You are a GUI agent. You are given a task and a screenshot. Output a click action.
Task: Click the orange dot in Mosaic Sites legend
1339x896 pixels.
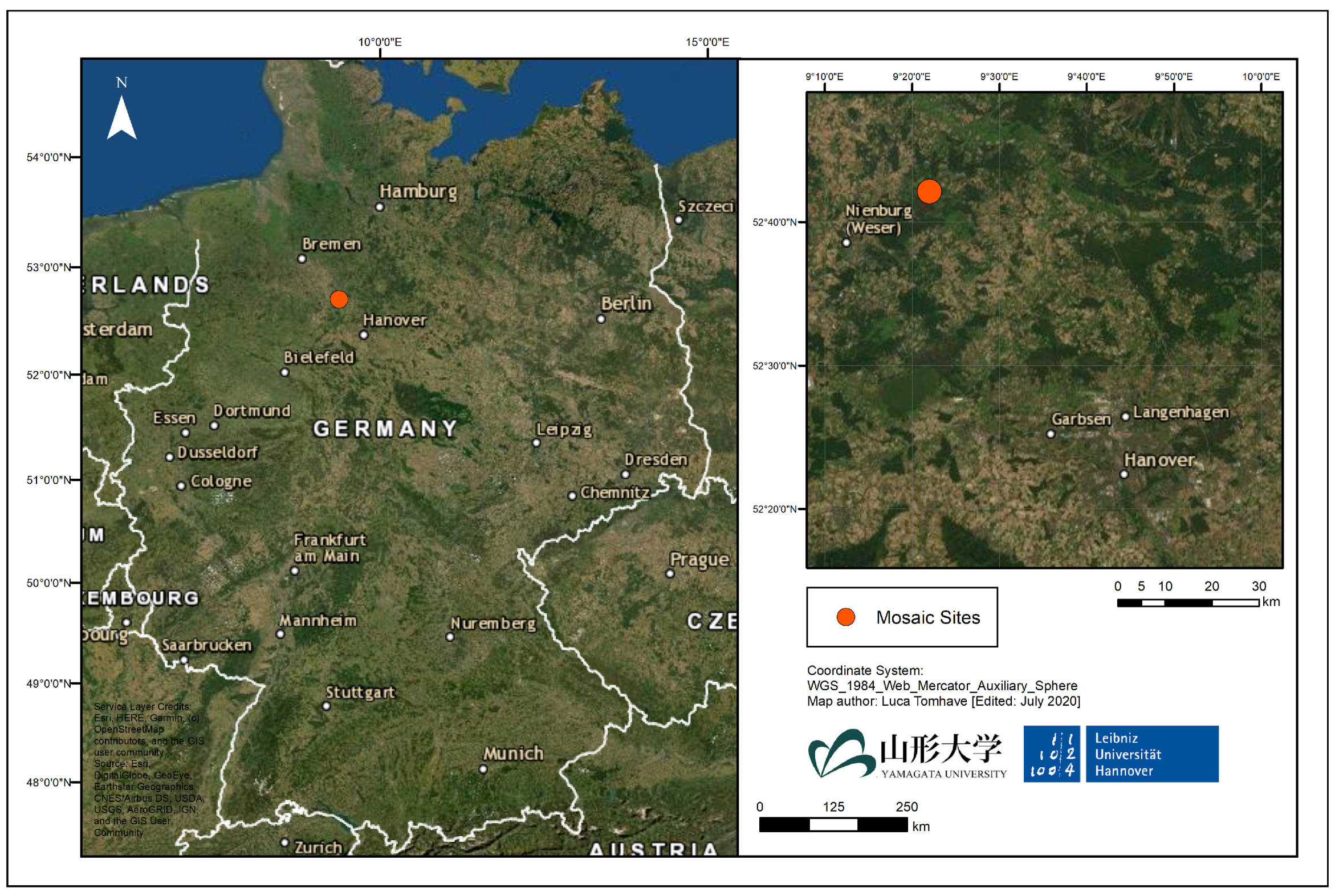pyautogui.click(x=846, y=617)
